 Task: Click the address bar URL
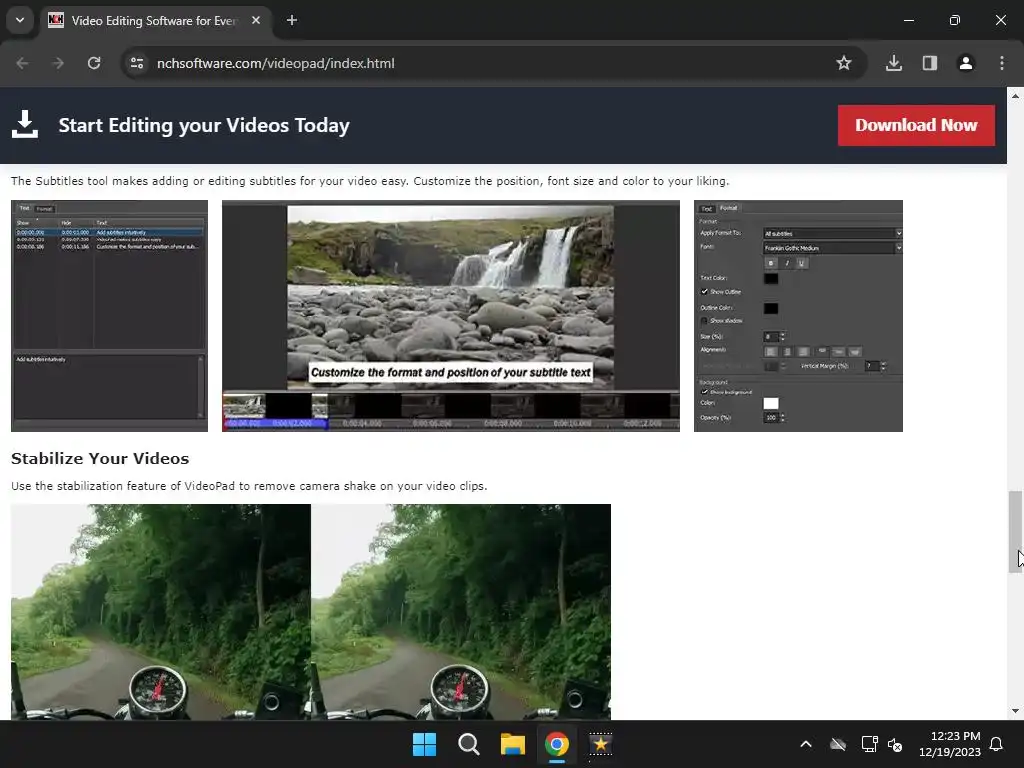point(276,63)
